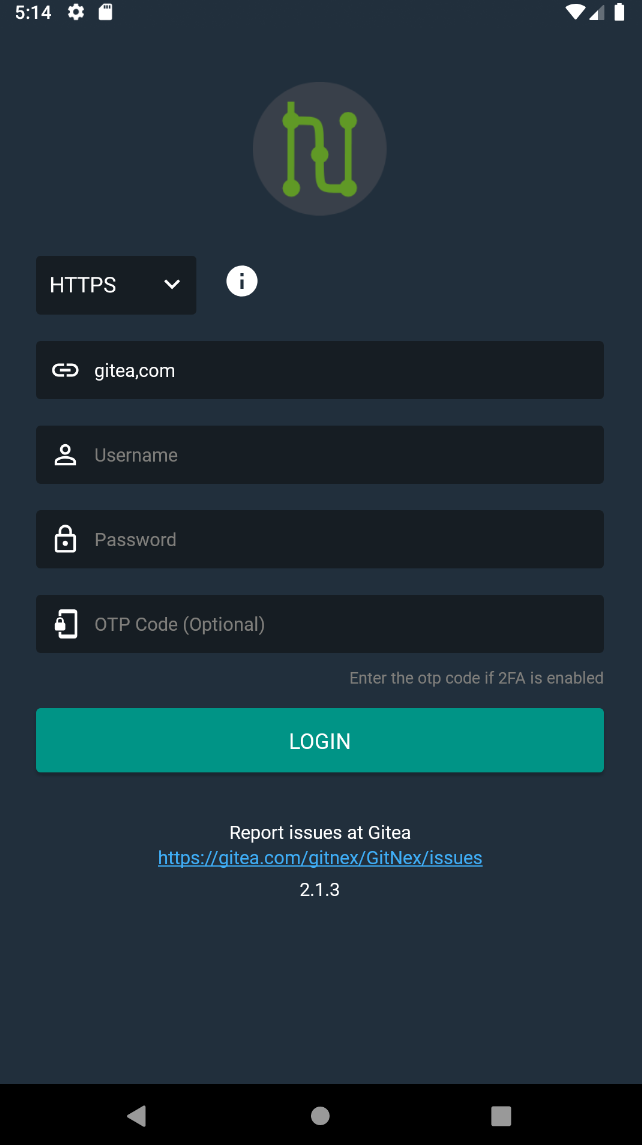
Task: Open the GitNex issues link
Action: 320,858
